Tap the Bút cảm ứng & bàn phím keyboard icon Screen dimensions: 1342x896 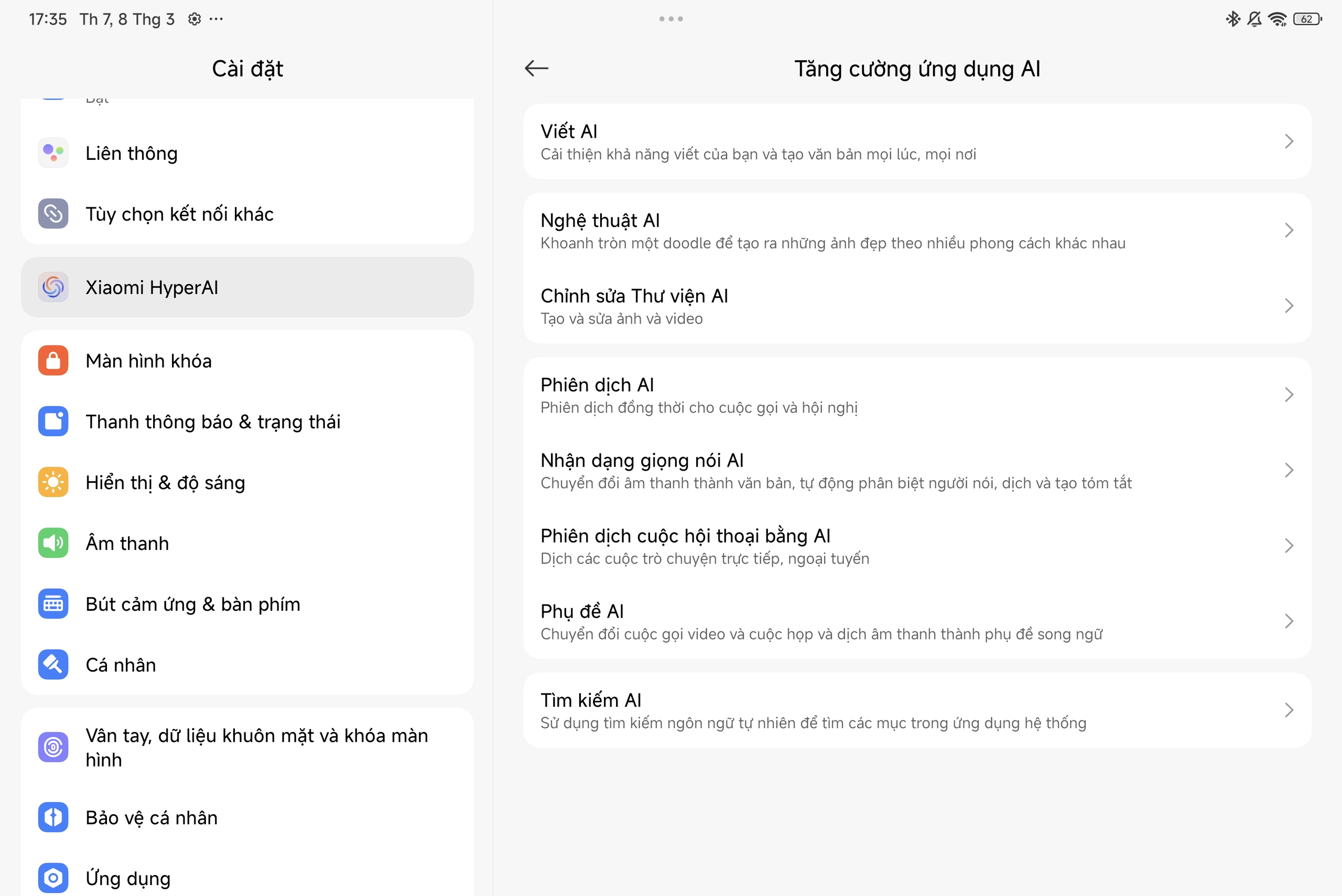pos(53,604)
